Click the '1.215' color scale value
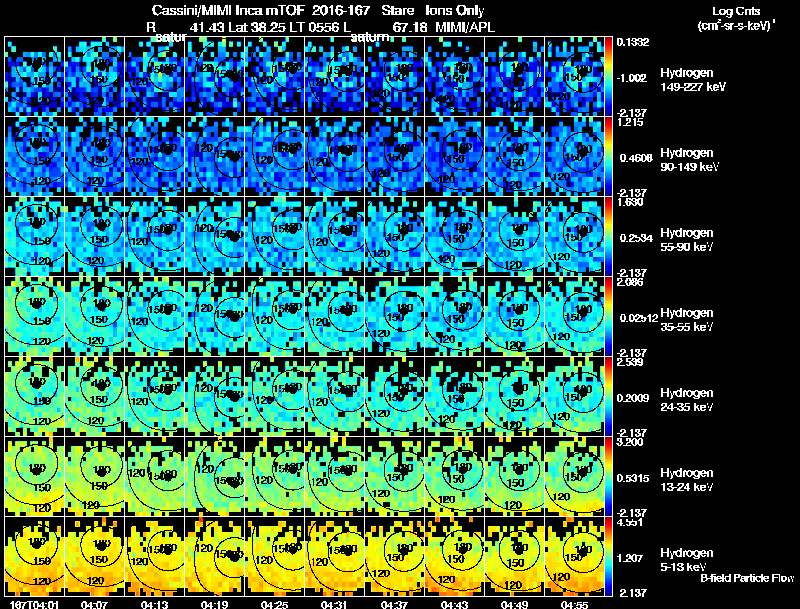 point(630,122)
